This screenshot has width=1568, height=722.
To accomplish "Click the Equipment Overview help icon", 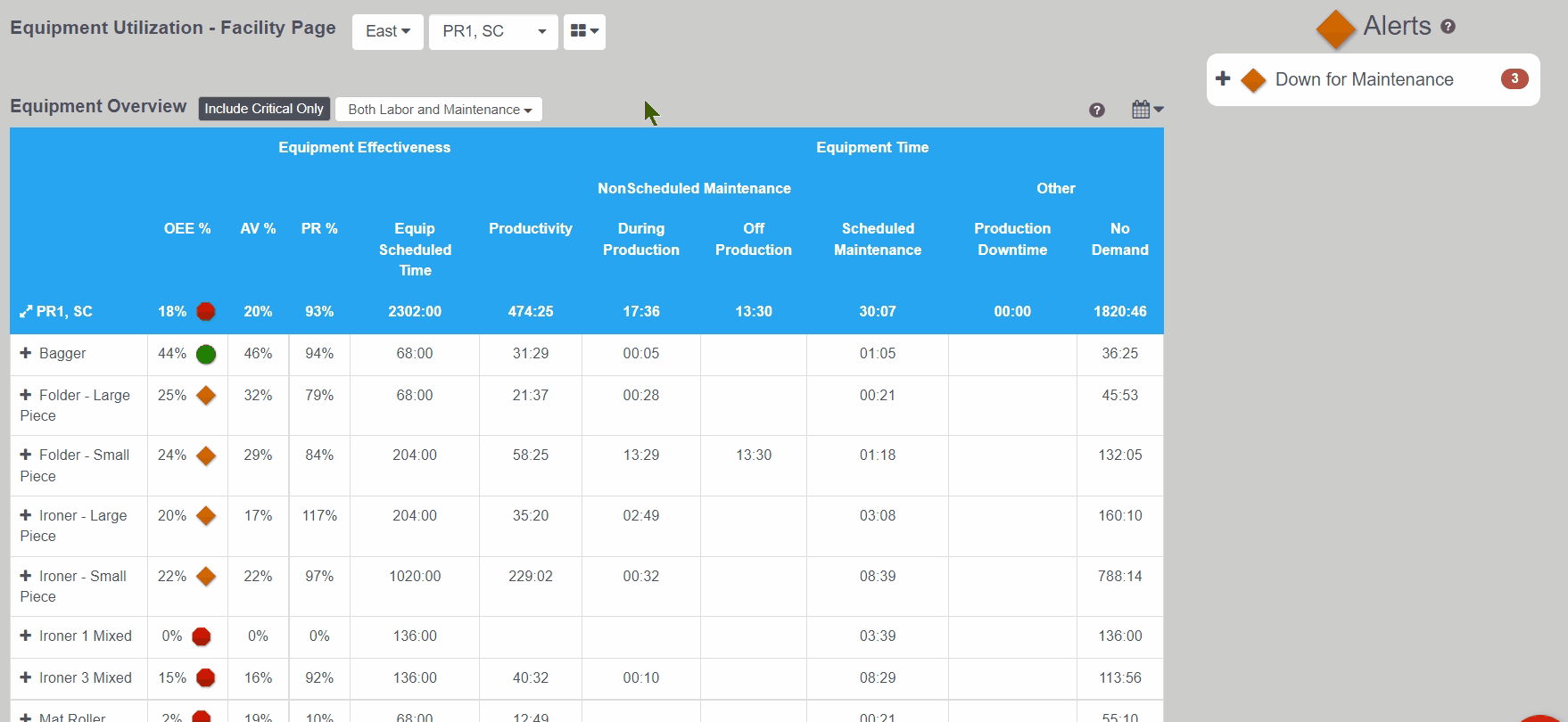I will pos(1097,110).
